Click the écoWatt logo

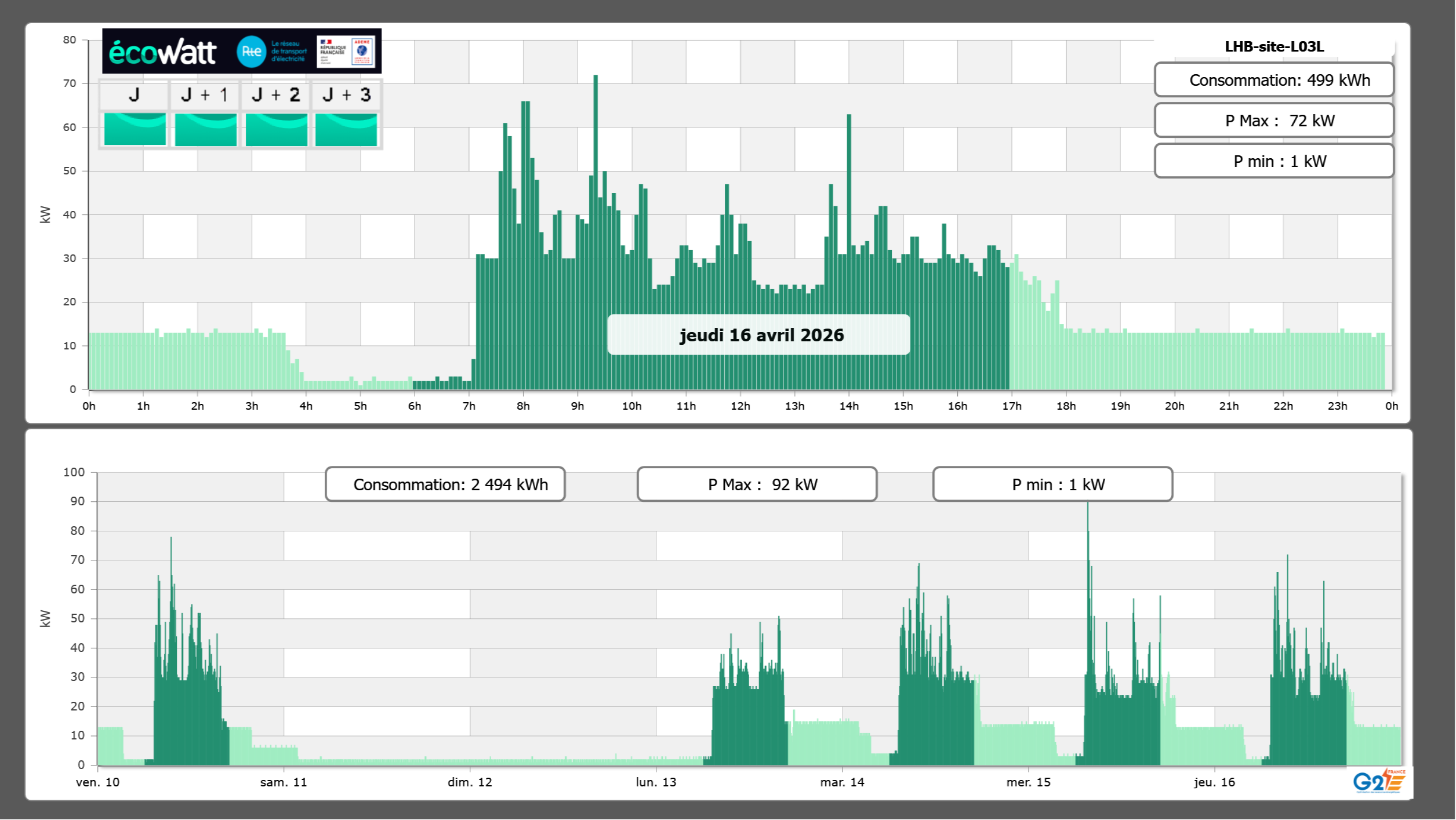point(162,52)
